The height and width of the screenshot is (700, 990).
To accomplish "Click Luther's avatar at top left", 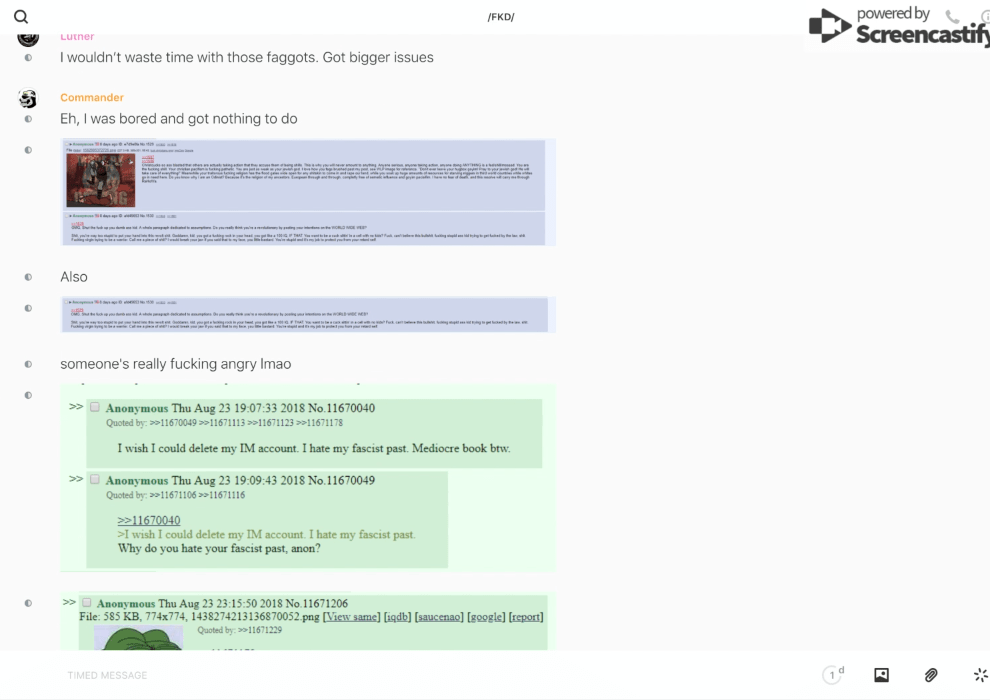I will coord(28,38).
